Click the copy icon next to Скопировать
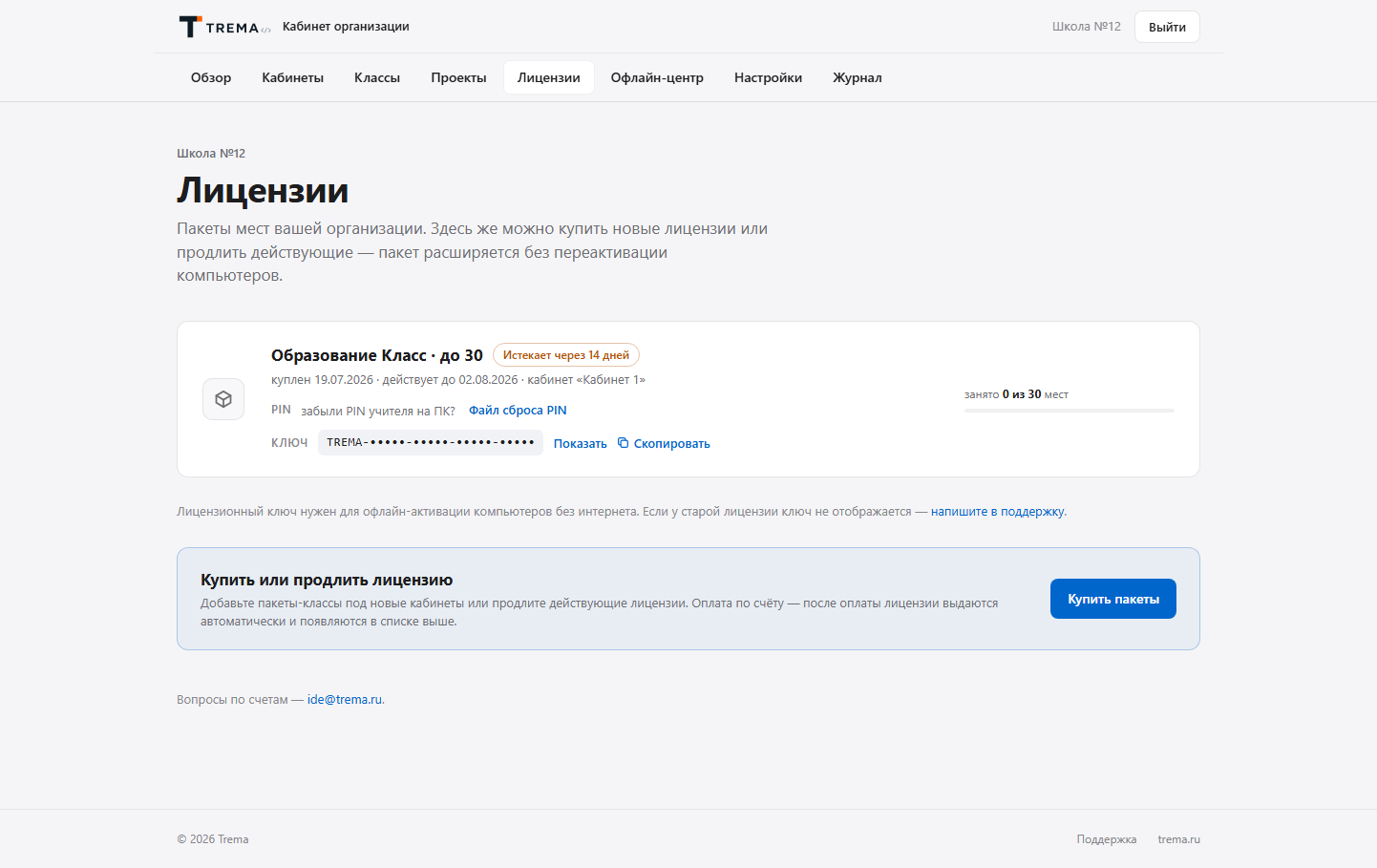This screenshot has height=868, width=1377. point(623,443)
